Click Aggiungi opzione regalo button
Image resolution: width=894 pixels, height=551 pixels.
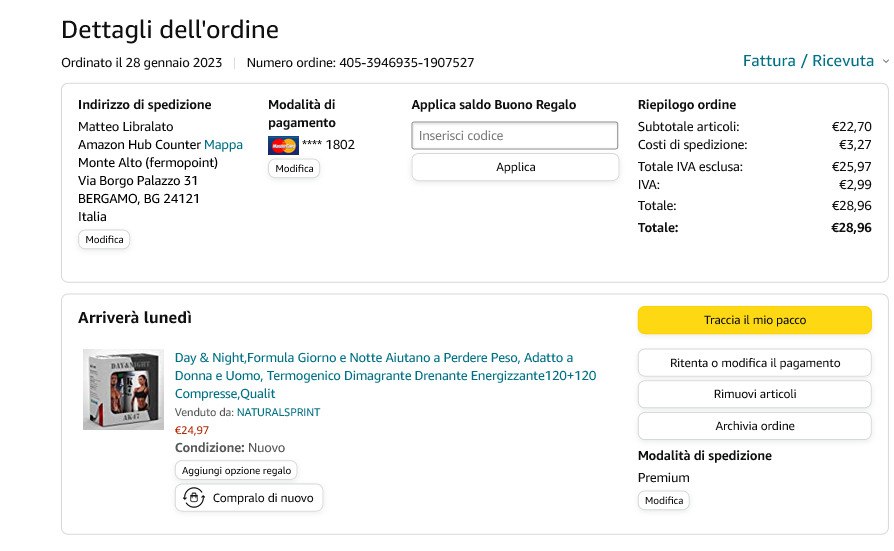[x=236, y=470]
